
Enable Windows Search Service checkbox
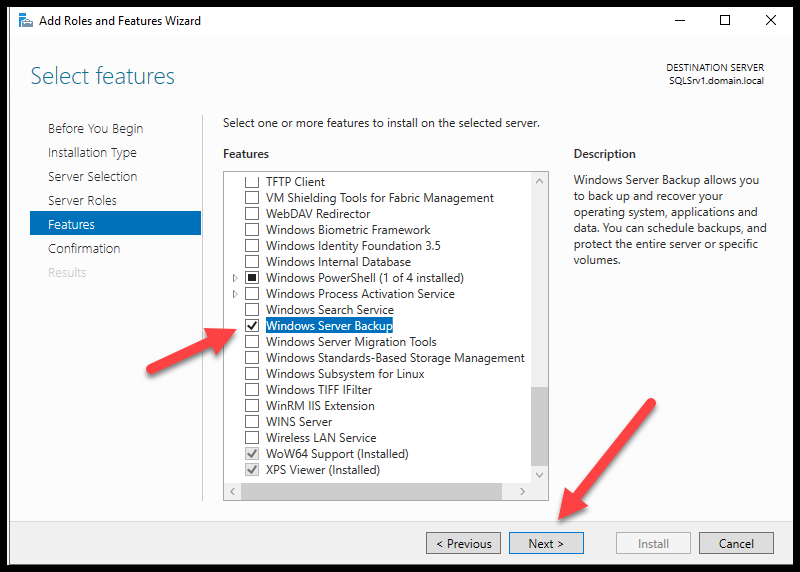252,309
